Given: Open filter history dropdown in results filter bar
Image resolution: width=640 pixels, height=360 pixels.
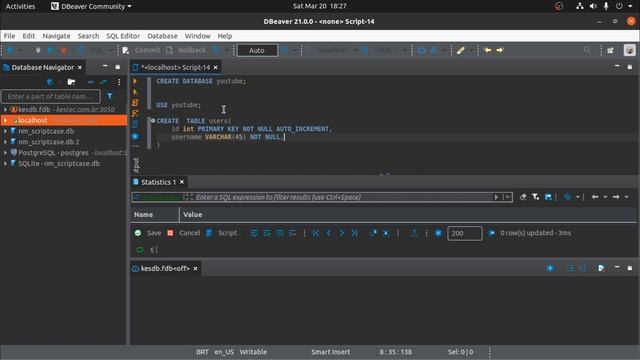Looking at the screenshot, I should click(x=507, y=197).
